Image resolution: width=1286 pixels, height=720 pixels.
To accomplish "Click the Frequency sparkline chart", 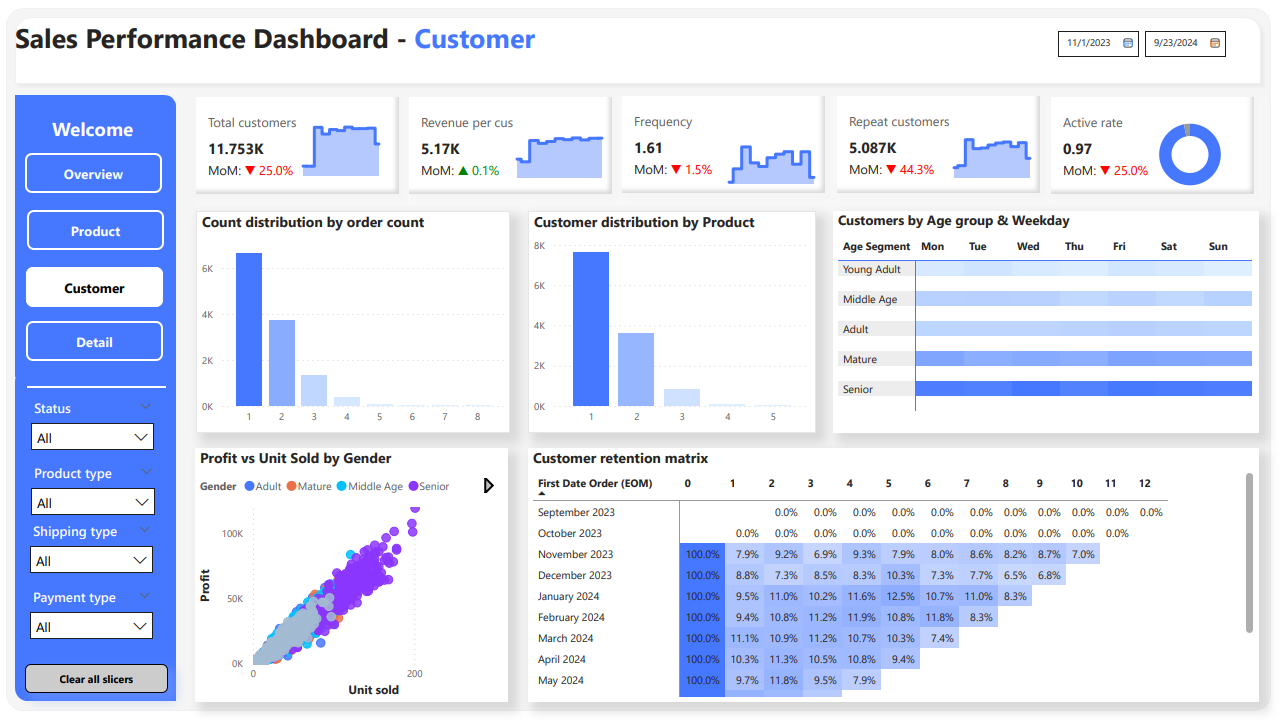I will pyautogui.click(x=772, y=163).
